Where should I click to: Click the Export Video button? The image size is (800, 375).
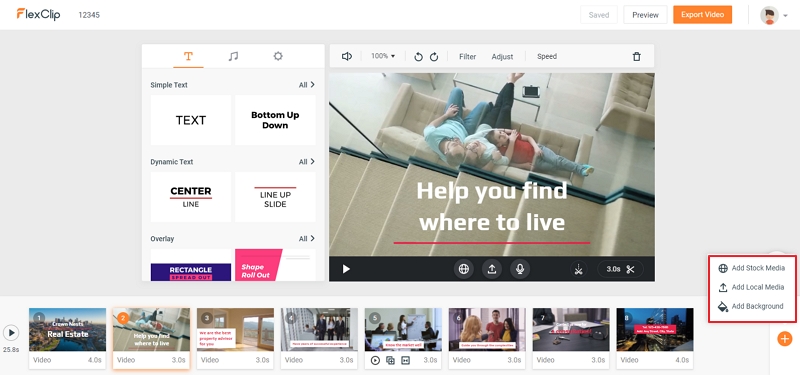(x=703, y=14)
